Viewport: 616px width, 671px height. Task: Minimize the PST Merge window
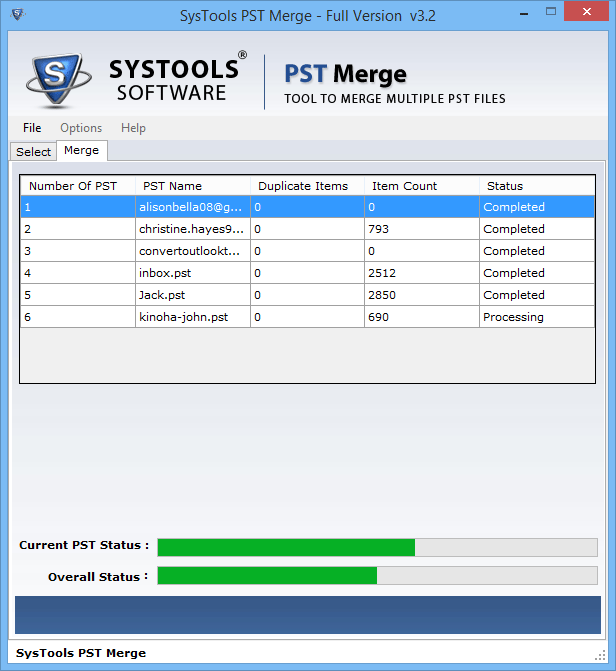524,13
